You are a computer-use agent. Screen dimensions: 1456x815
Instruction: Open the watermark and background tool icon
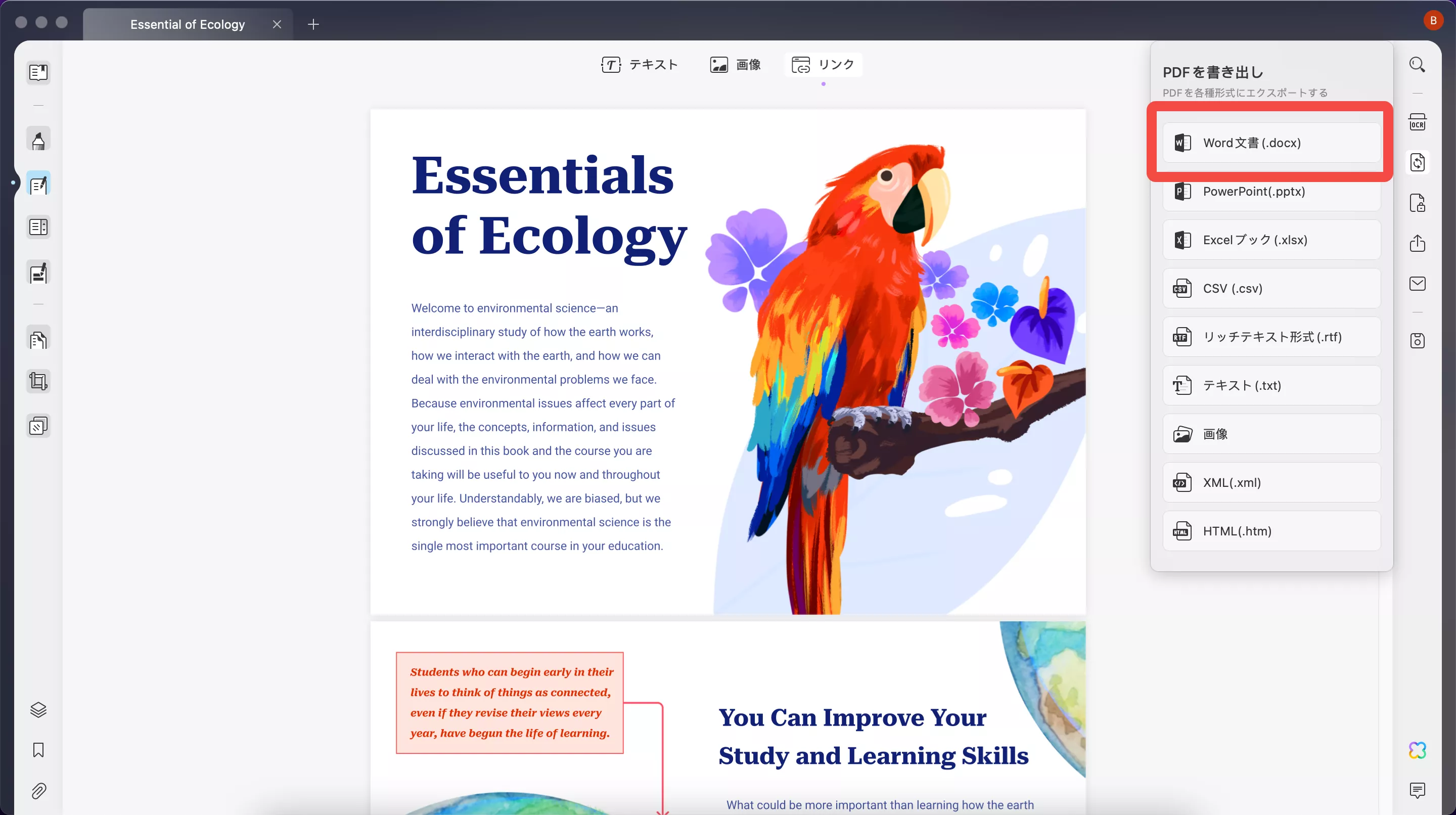coord(38,426)
